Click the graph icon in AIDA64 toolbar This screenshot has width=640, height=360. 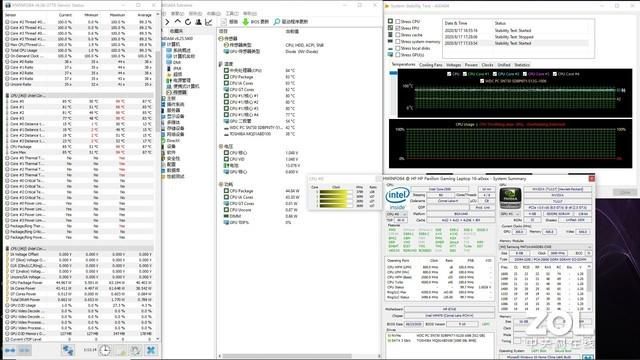[x=209, y=22]
